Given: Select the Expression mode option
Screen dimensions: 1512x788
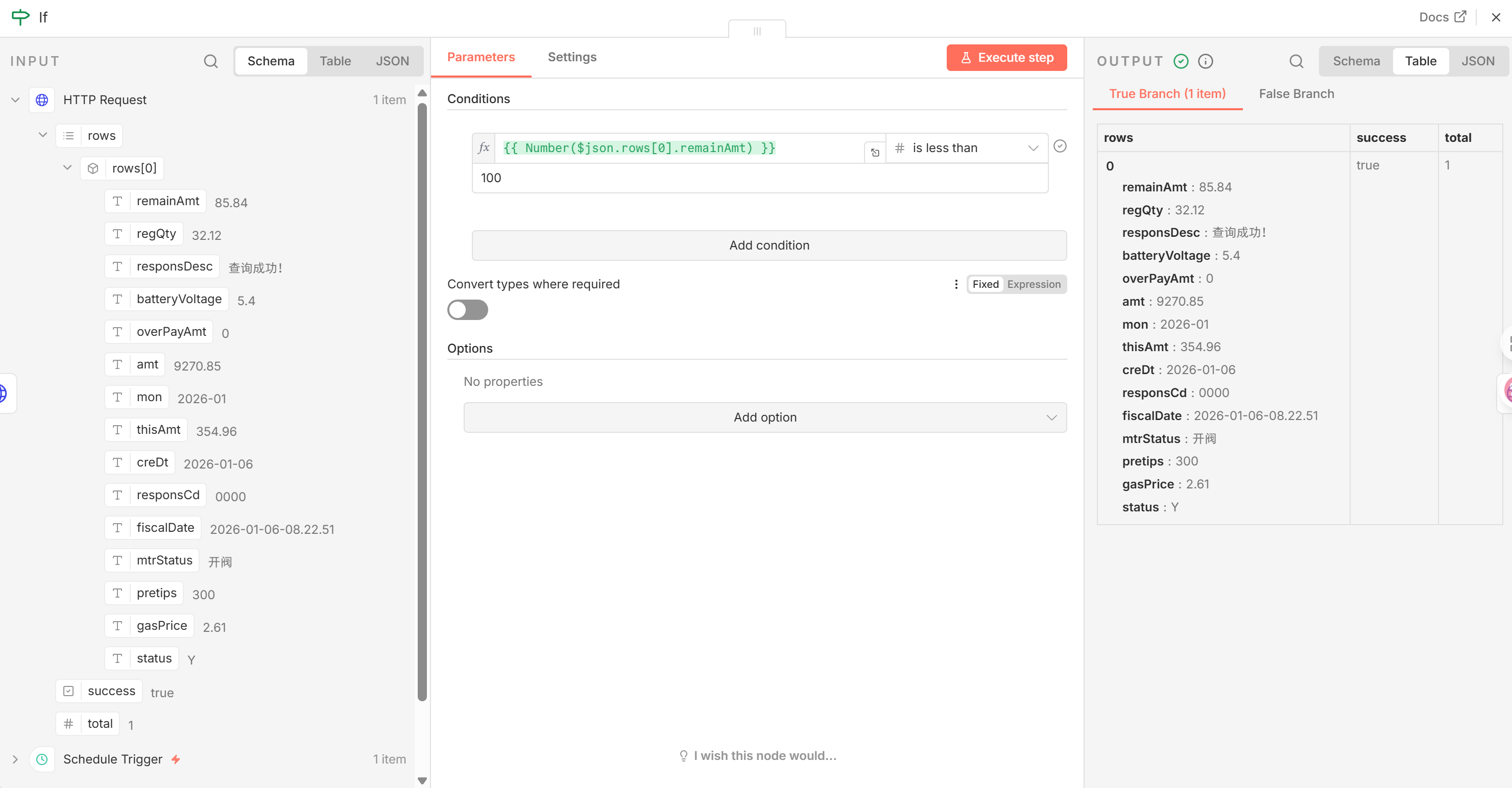Looking at the screenshot, I should [x=1034, y=284].
